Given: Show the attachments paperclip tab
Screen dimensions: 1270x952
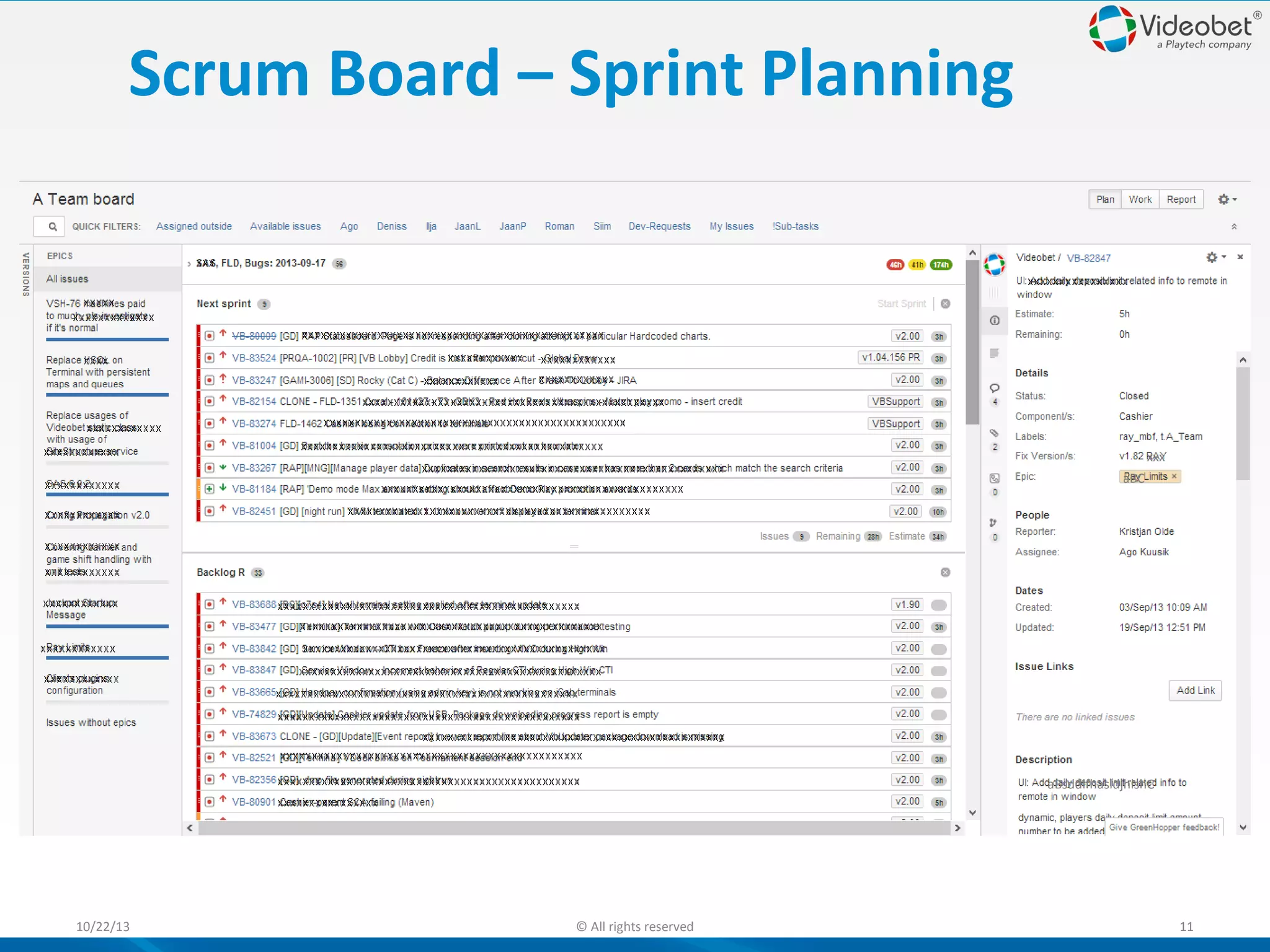Looking at the screenshot, I should 995,433.
